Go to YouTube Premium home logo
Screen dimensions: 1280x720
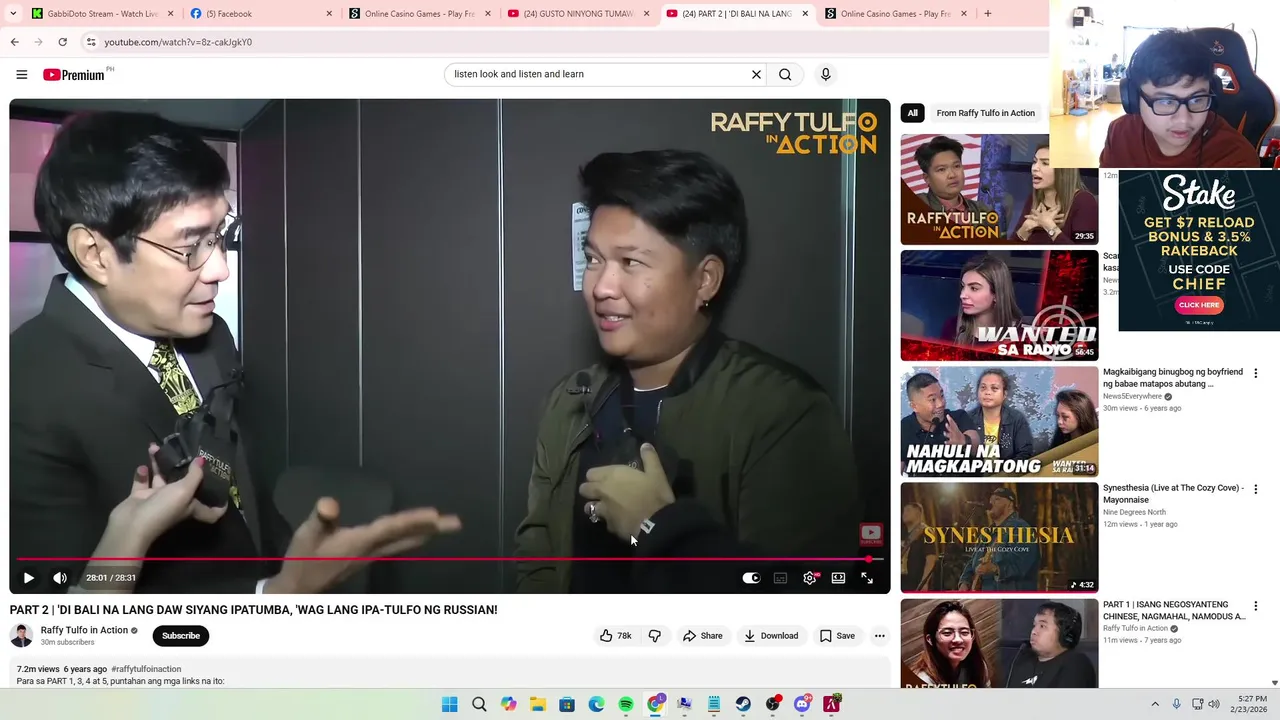[74, 75]
